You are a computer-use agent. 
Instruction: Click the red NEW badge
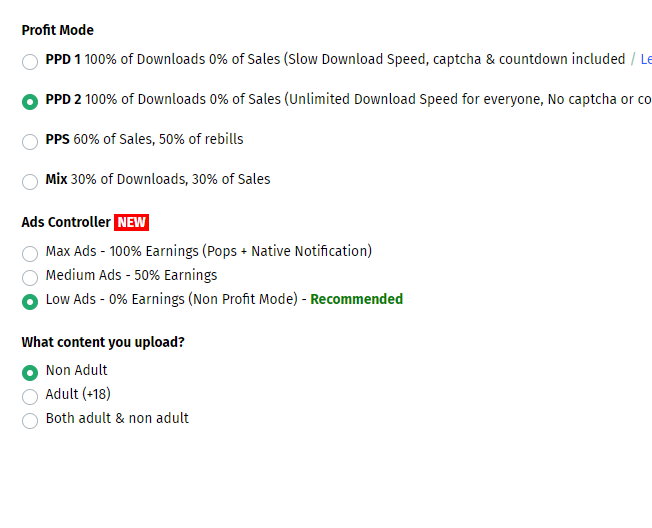(x=131, y=222)
